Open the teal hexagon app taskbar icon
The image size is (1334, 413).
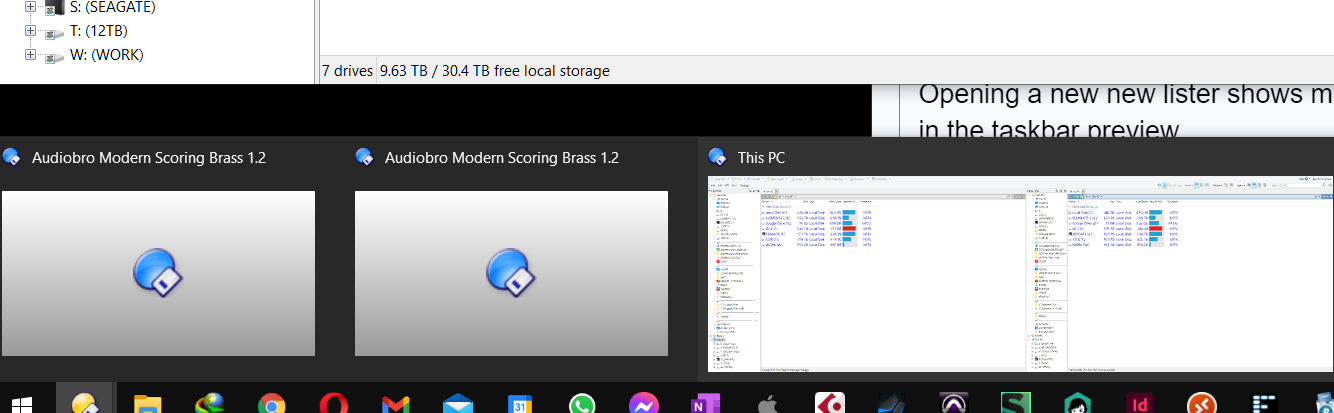tap(1078, 404)
